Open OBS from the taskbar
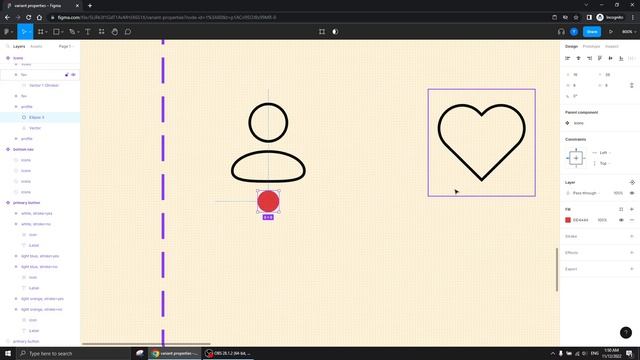The image size is (640, 360). [x=228, y=353]
